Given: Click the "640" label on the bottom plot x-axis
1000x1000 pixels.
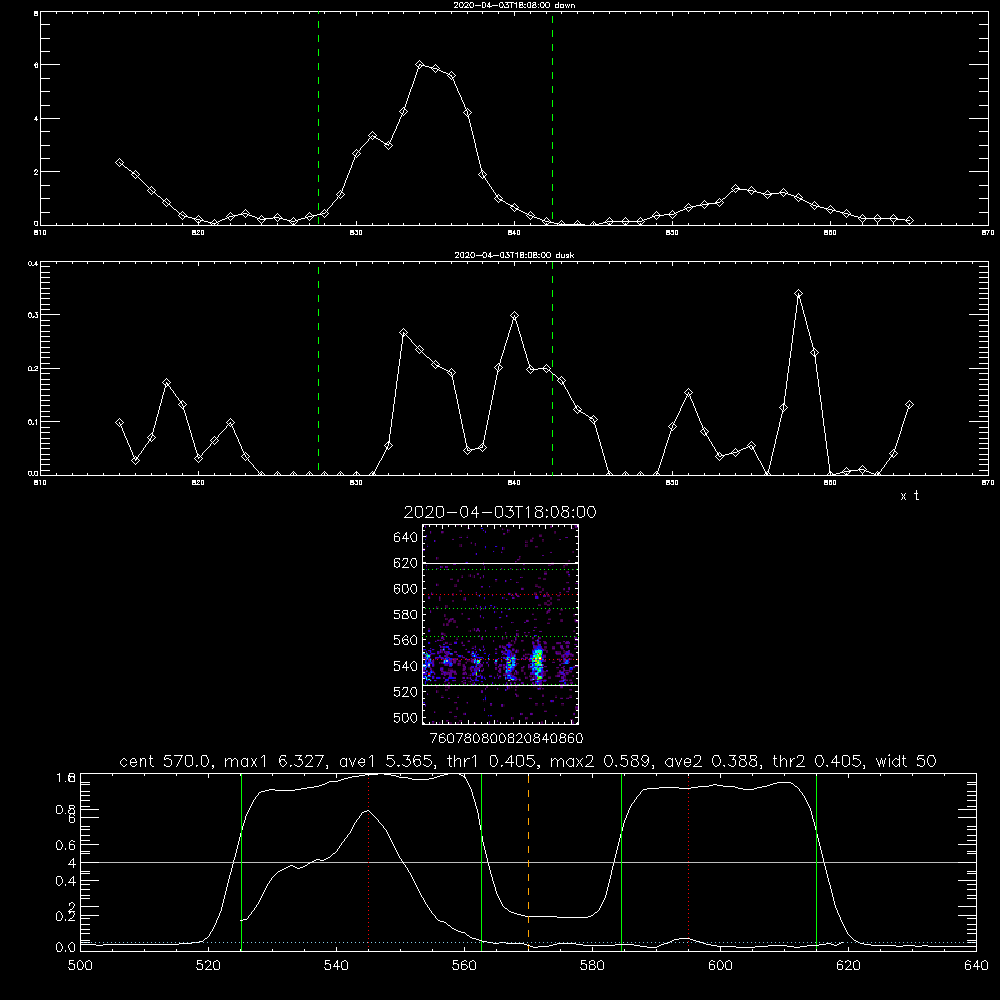Looking at the screenshot, I should pyautogui.click(x=976, y=966).
